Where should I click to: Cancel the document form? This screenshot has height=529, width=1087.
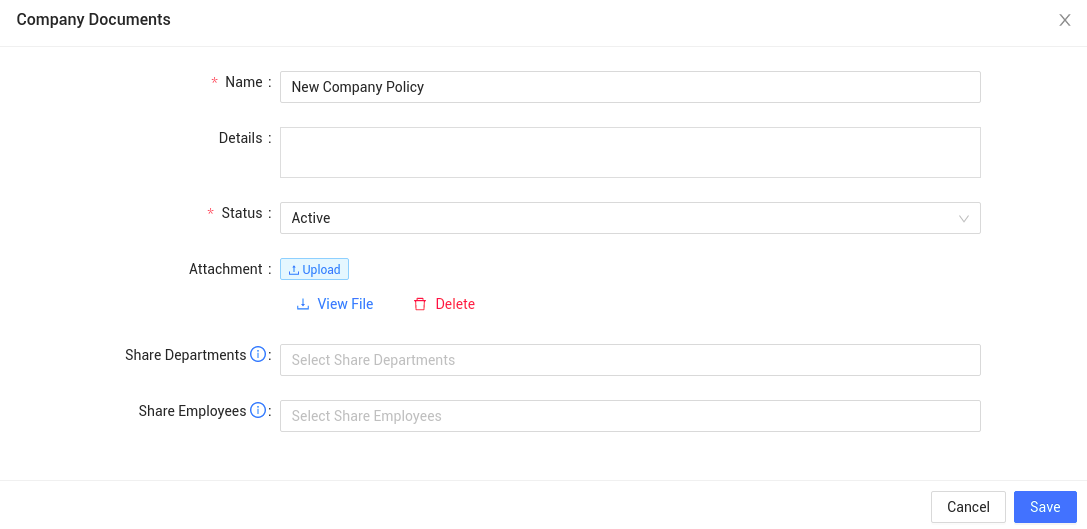[x=968, y=507]
